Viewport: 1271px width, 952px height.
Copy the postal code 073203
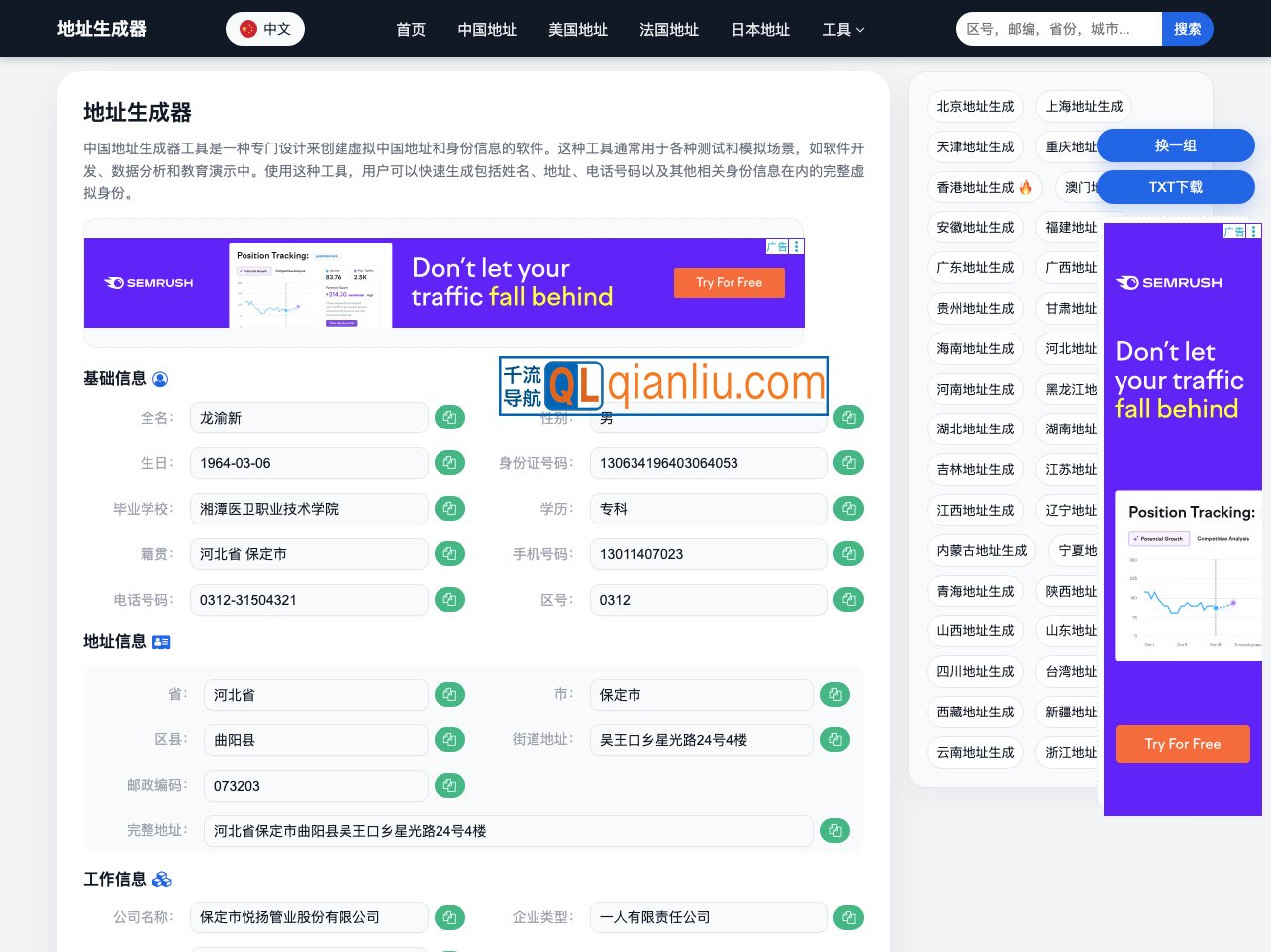point(449,786)
